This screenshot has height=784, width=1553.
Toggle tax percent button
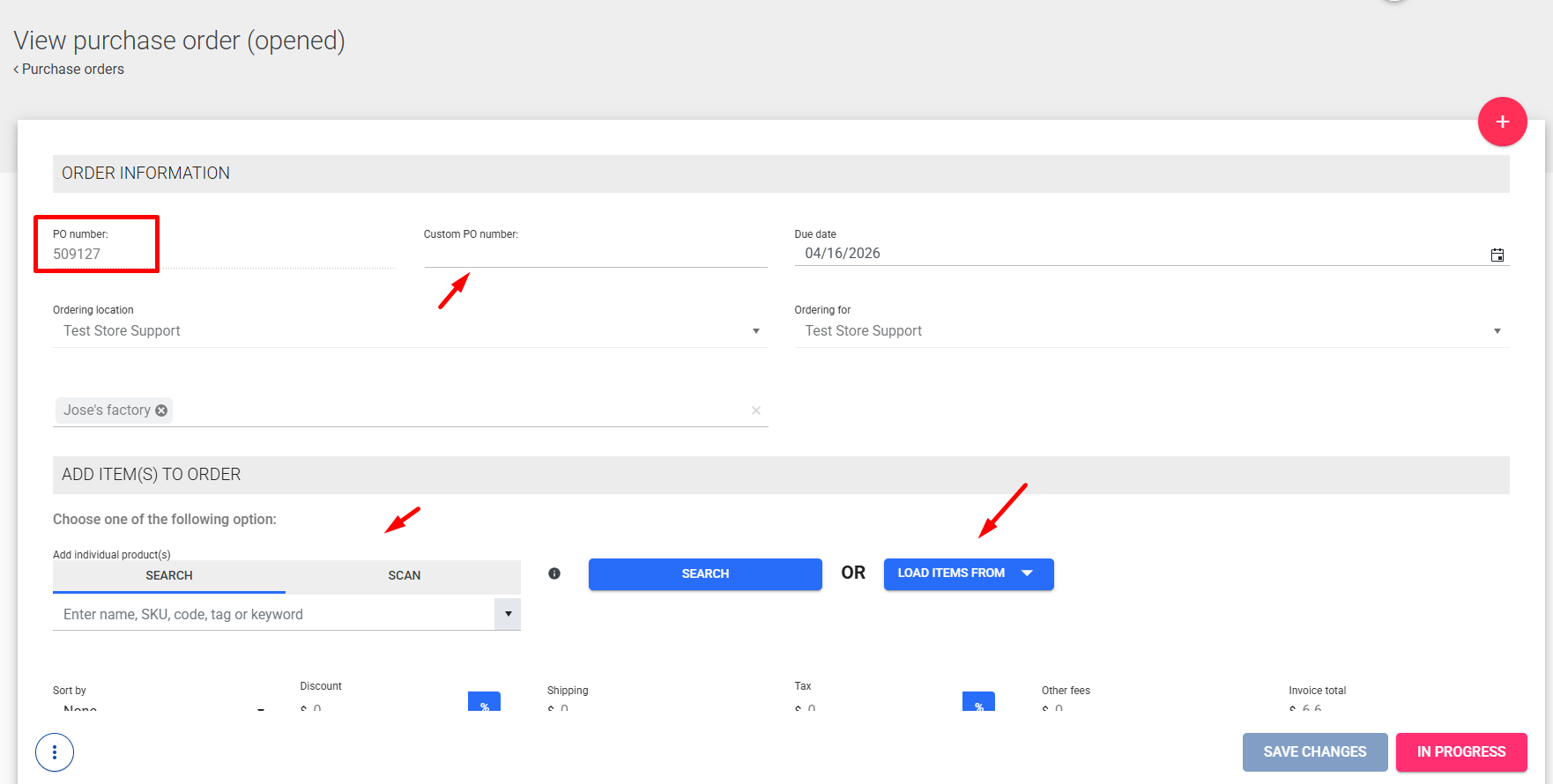978,703
